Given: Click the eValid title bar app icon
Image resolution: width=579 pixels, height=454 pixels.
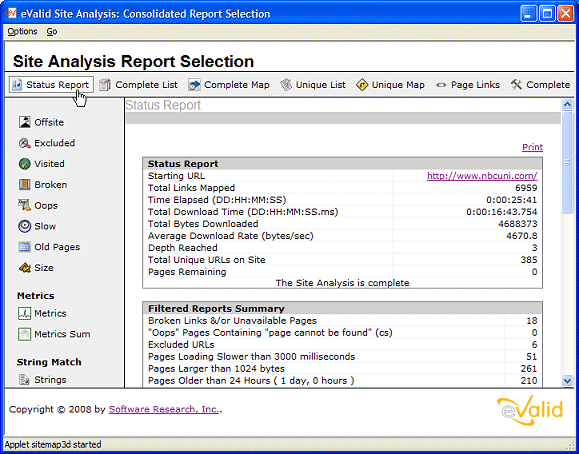Looking at the screenshot, I should tap(11, 14).
